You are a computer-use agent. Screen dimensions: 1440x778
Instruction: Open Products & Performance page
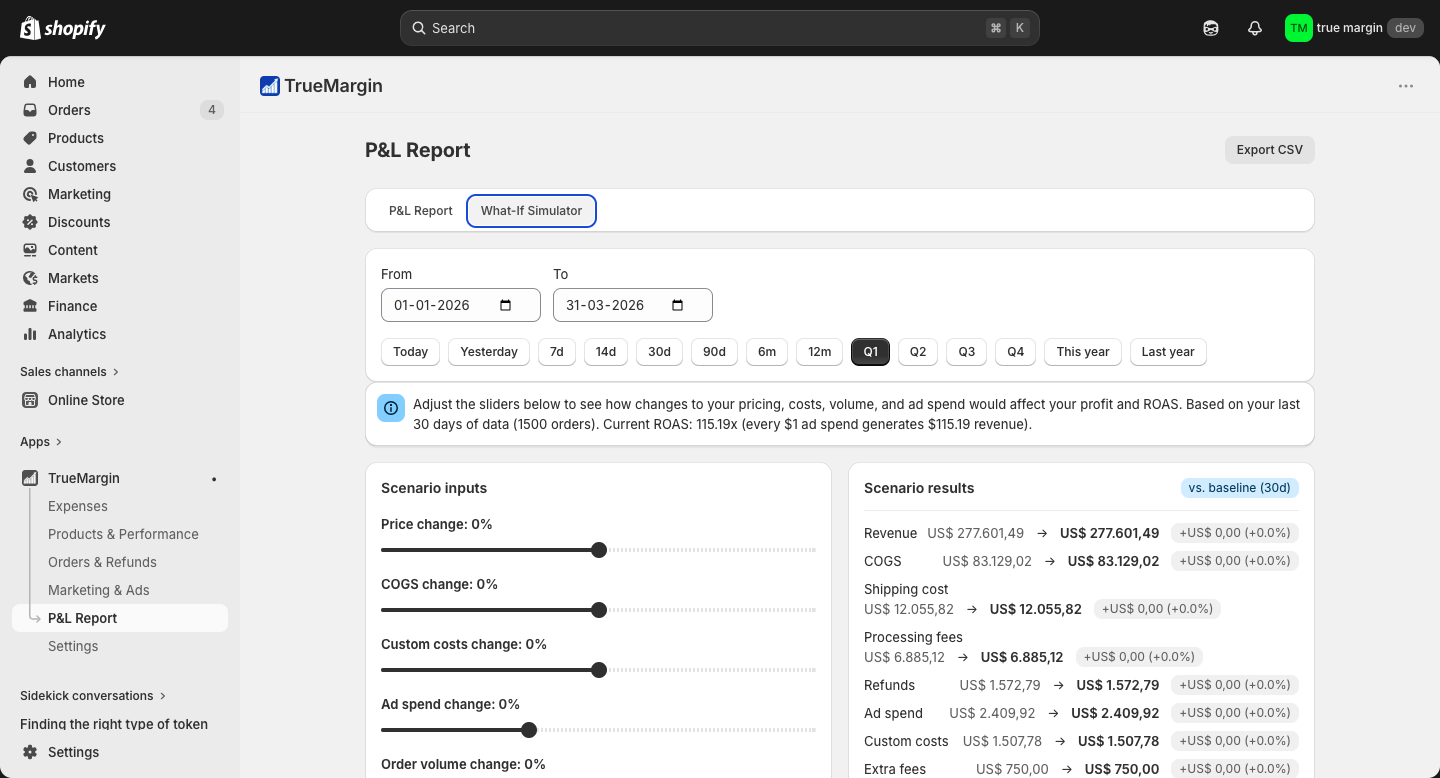pos(123,534)
